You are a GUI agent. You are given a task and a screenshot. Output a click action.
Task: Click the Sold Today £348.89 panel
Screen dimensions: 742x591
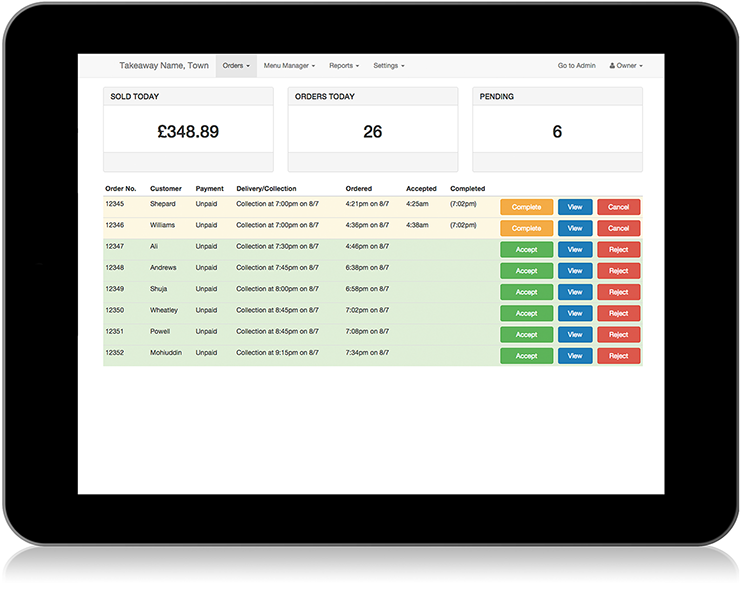pos(188,131)
